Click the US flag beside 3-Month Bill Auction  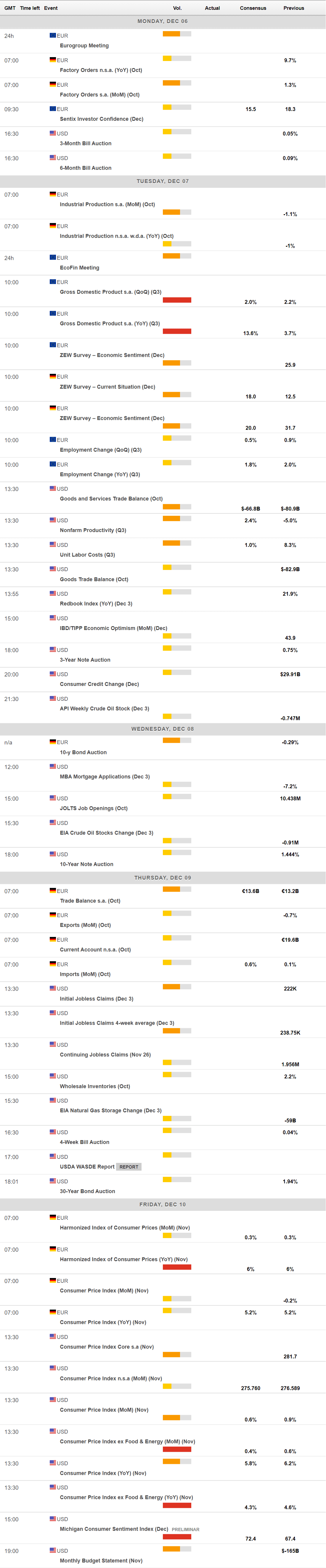(x=53, y=133)
